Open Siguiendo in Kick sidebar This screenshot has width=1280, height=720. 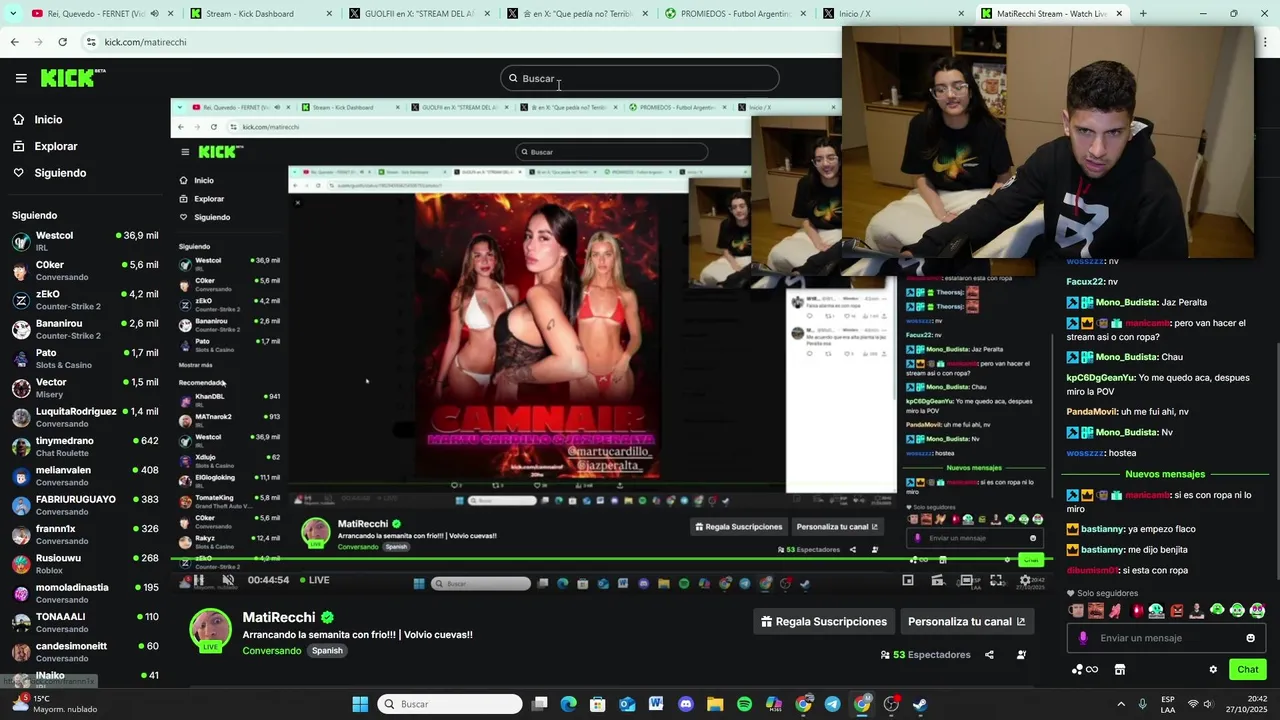coord(49,173)
